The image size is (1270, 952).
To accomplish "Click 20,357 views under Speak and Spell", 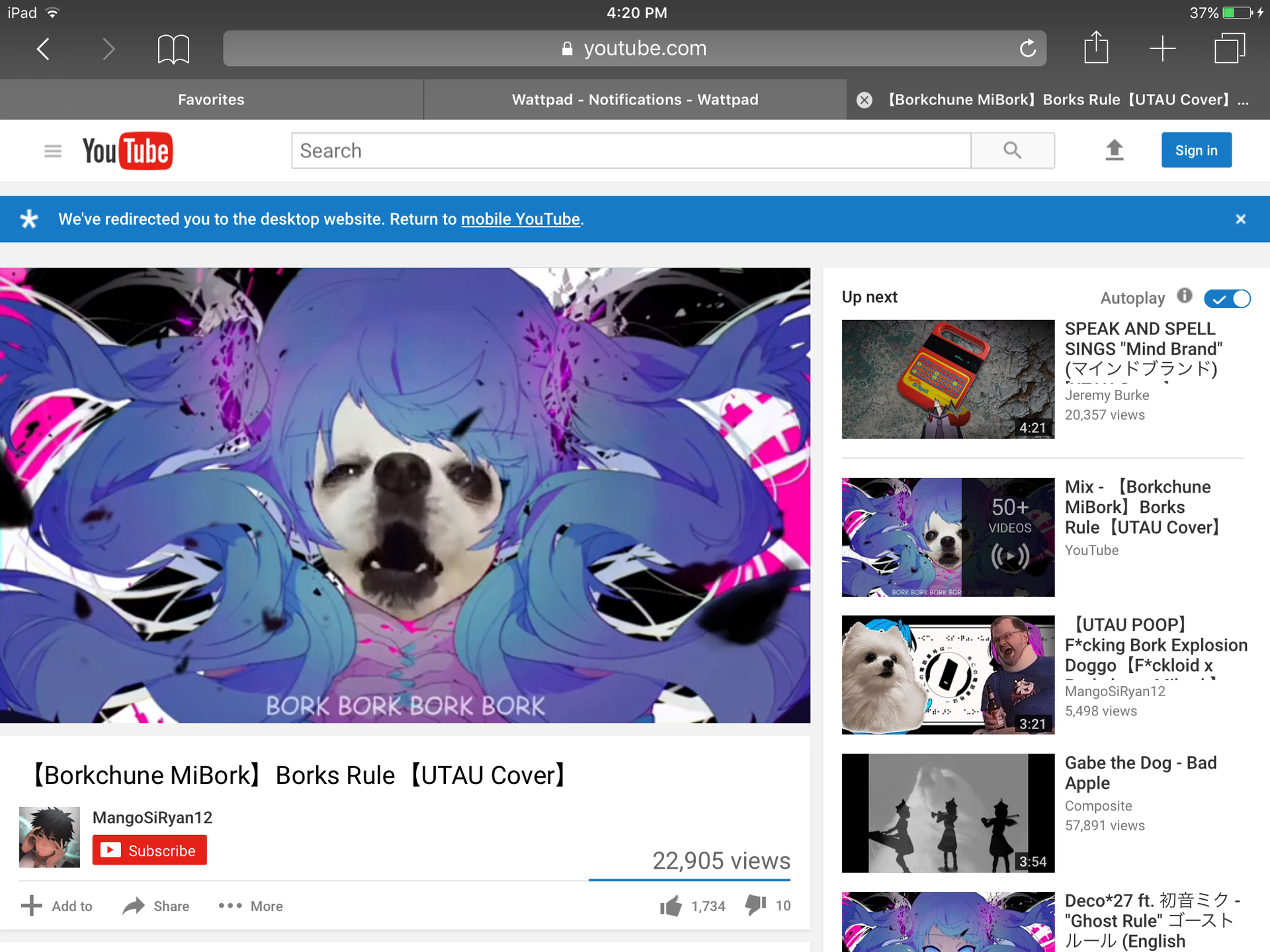I will 1105,415.
